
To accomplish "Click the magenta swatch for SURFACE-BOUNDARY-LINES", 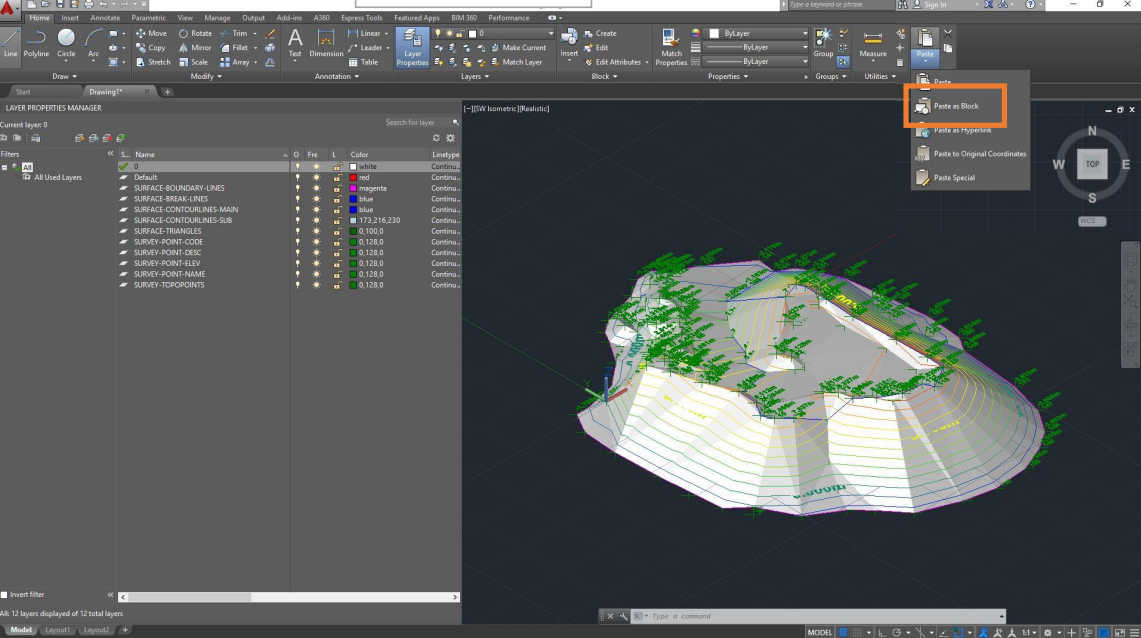I will click(x=351, y=187).
